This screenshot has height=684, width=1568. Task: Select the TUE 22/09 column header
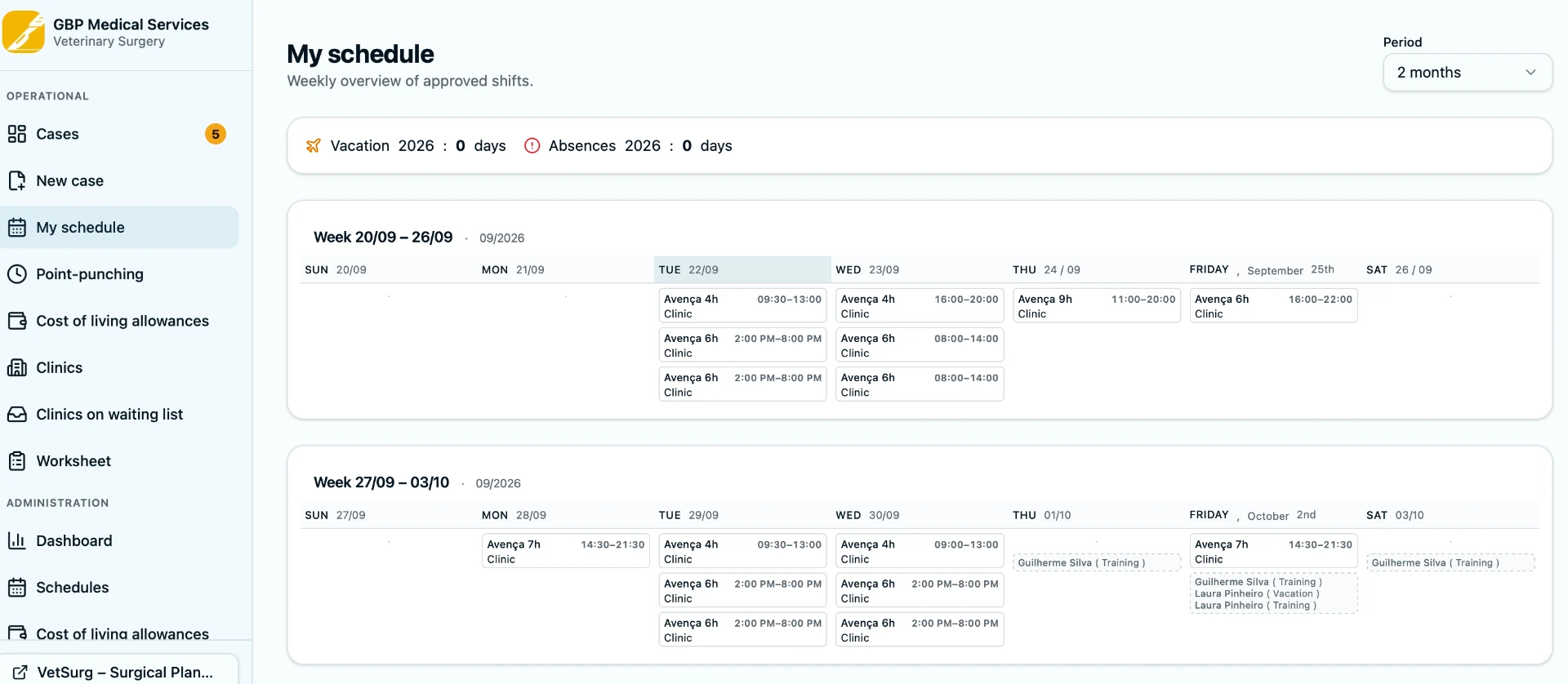click(x=742, y=270)
